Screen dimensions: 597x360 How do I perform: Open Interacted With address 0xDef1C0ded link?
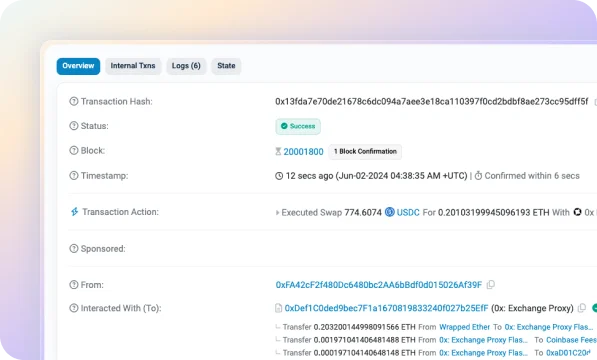pyautogui.click(x=386, y=308)
